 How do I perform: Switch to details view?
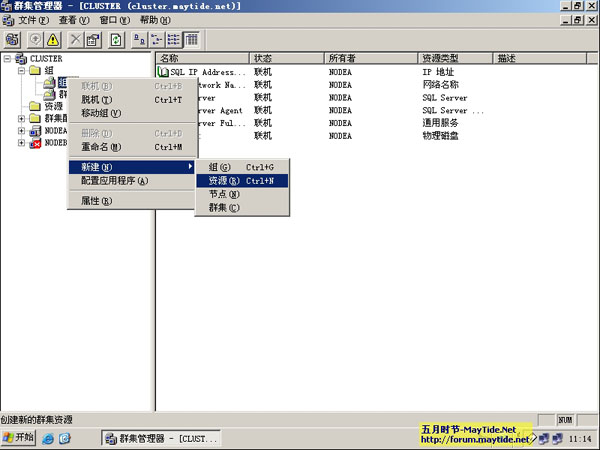(191, 39)
